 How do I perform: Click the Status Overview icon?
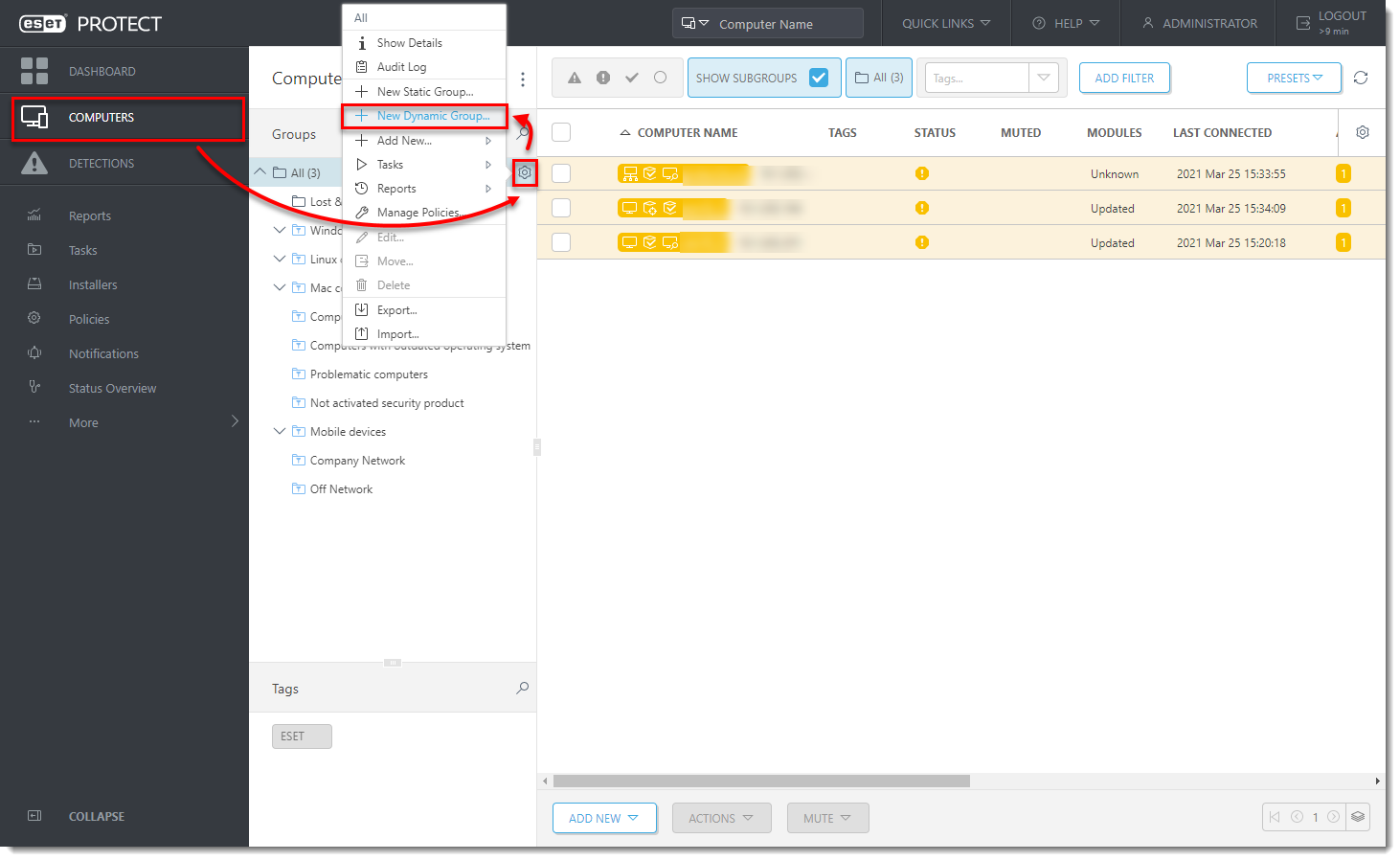click(x=34, y=387)
